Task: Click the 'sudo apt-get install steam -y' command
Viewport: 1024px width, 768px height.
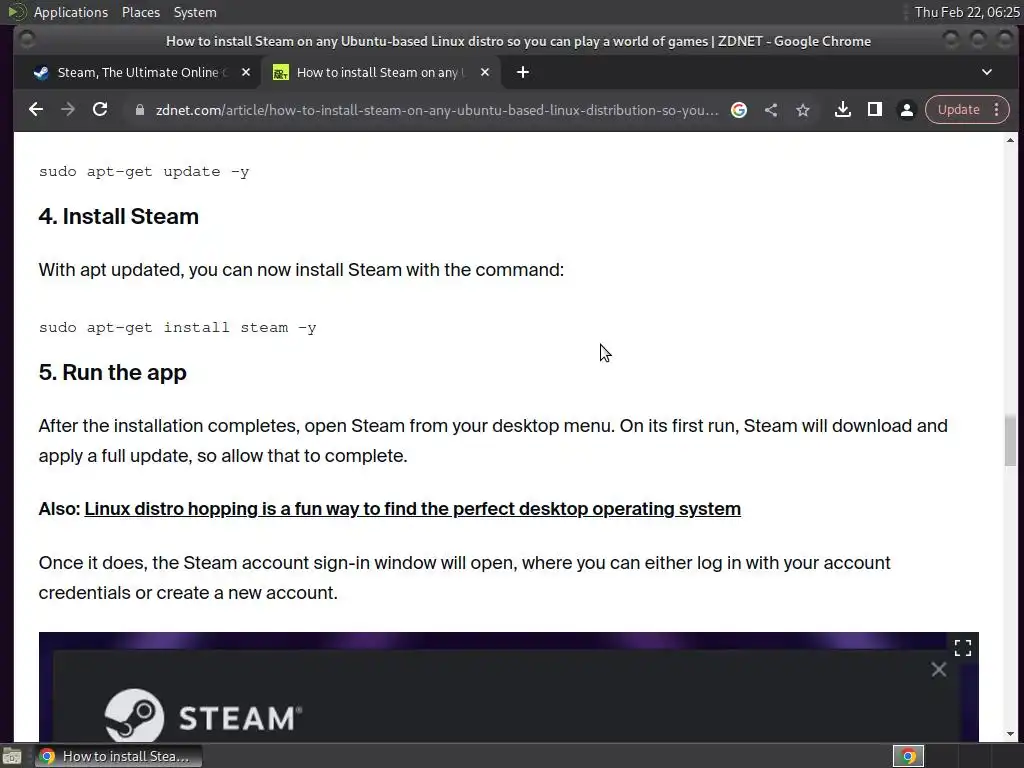Action: point(178,328)
